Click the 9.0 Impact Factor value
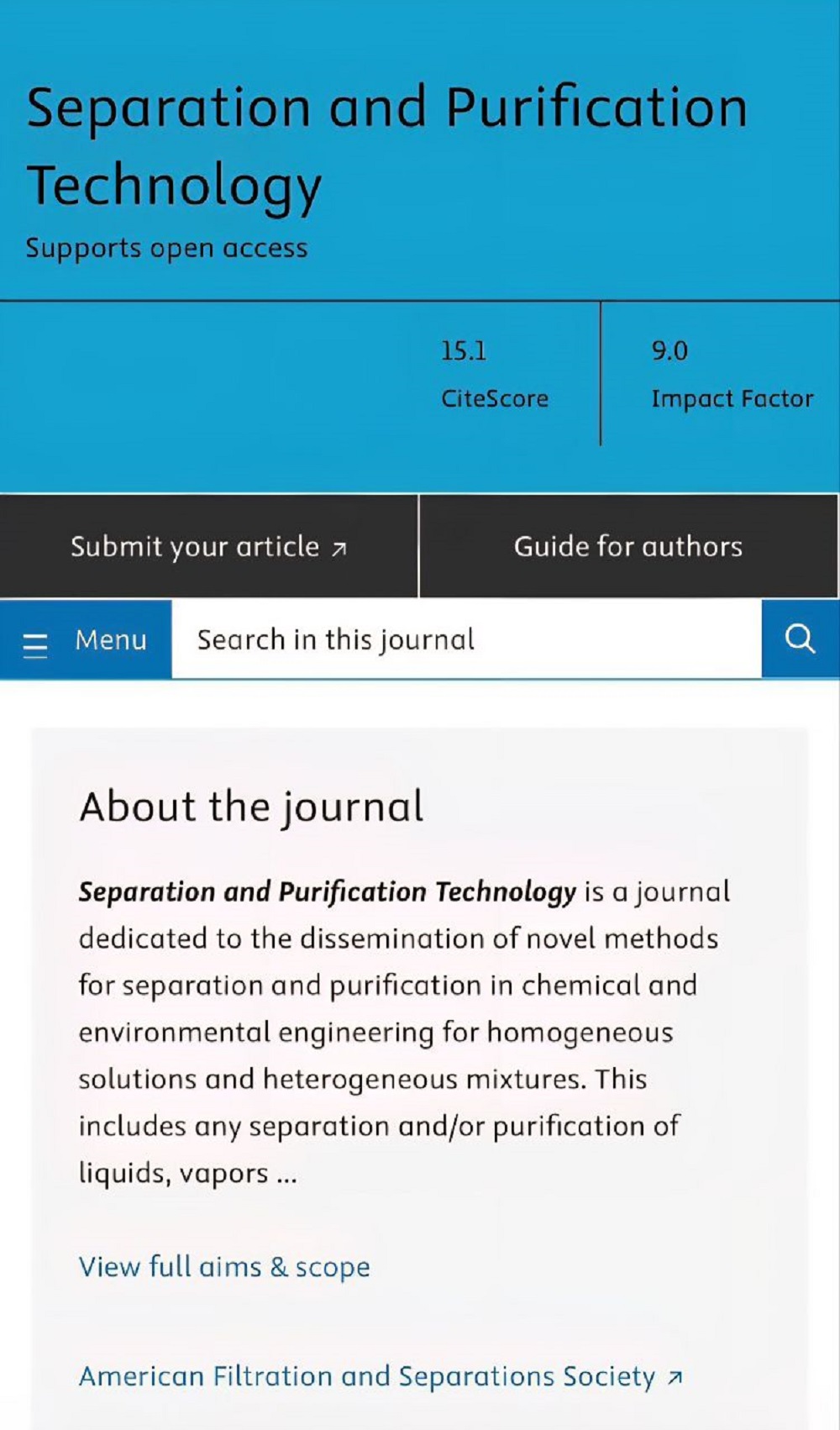Screen dimensions: 840x1430 pos(669,350)
